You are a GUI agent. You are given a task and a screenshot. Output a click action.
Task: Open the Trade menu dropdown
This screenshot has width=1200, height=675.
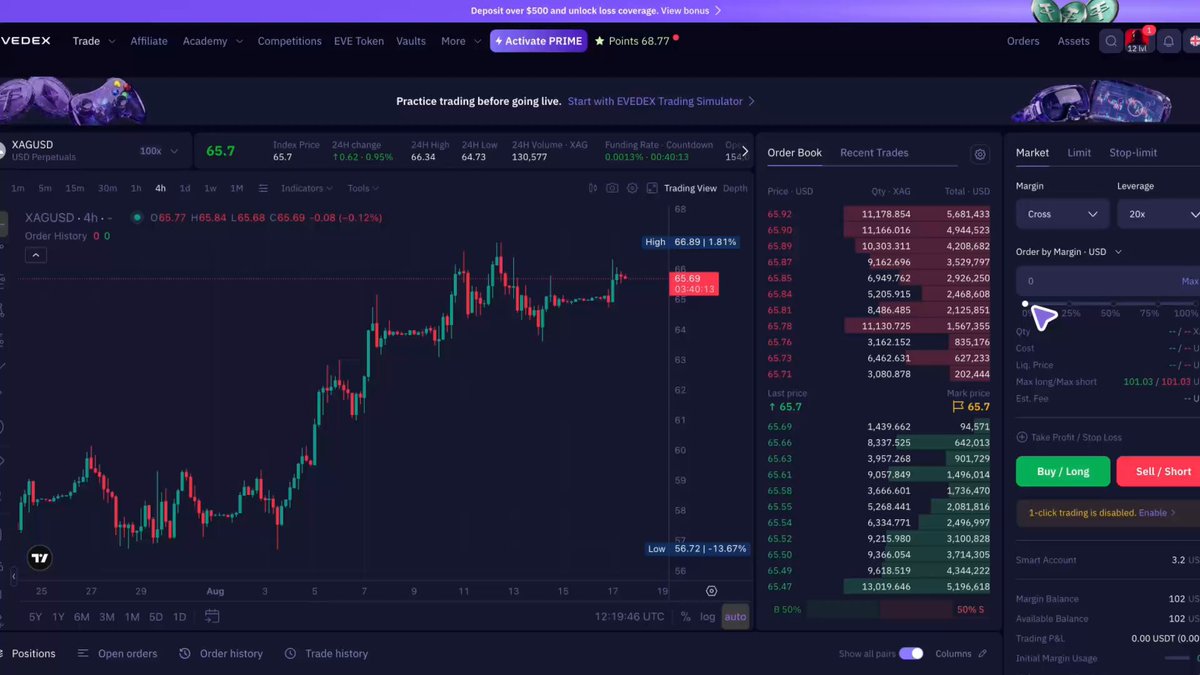pyautogui.click(x=94, y=41)
